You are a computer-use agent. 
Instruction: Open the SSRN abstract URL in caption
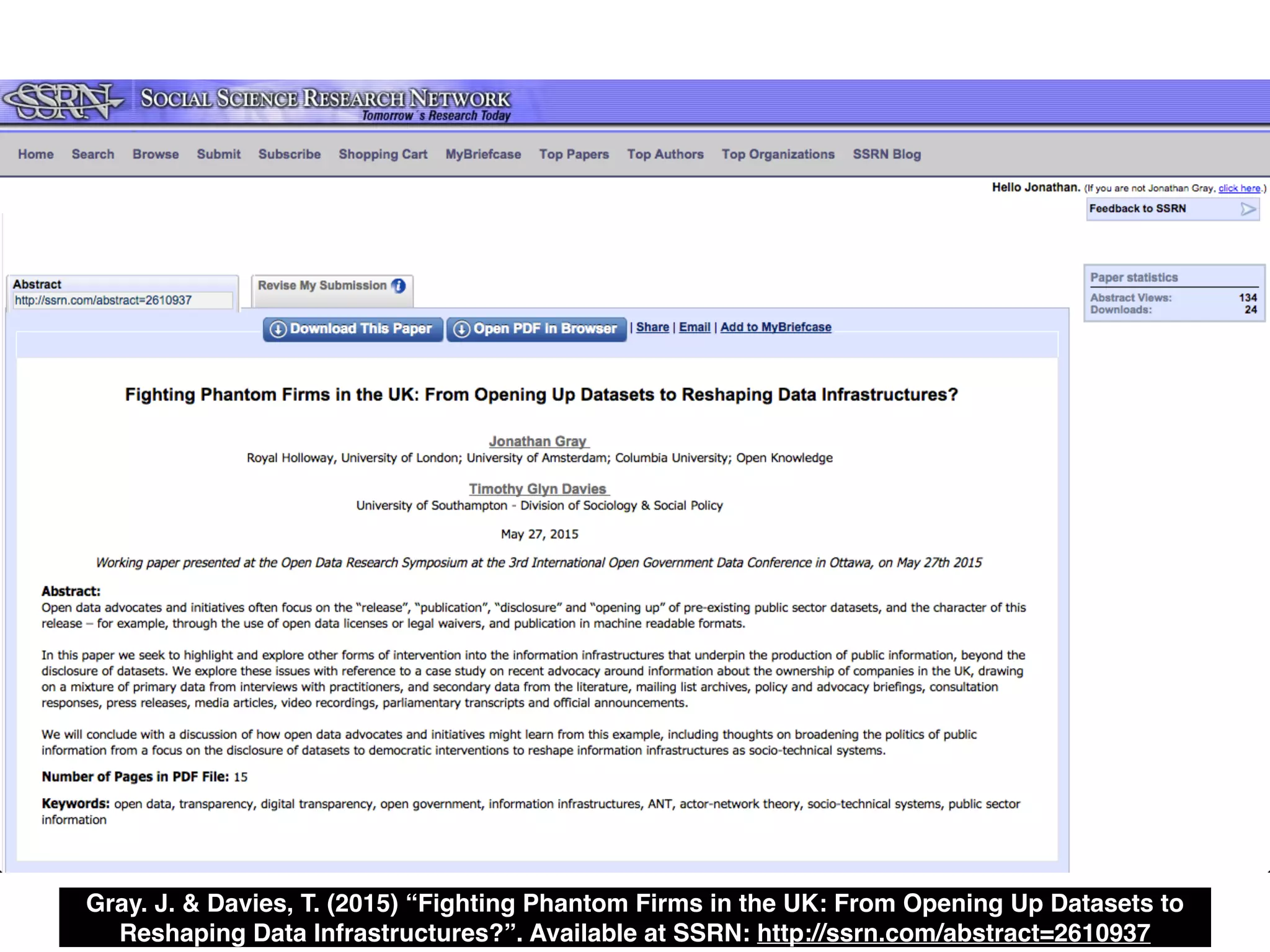(x=953, y=933)
